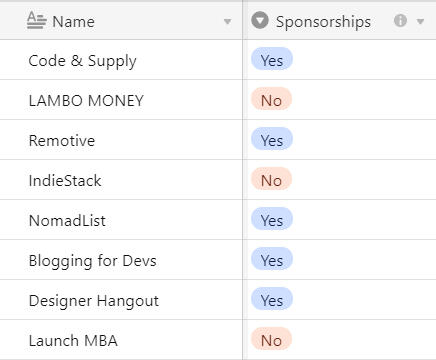
Task: Click the Yes tag for Remotive
Action: pyautogui.click(x=272, y=139)
